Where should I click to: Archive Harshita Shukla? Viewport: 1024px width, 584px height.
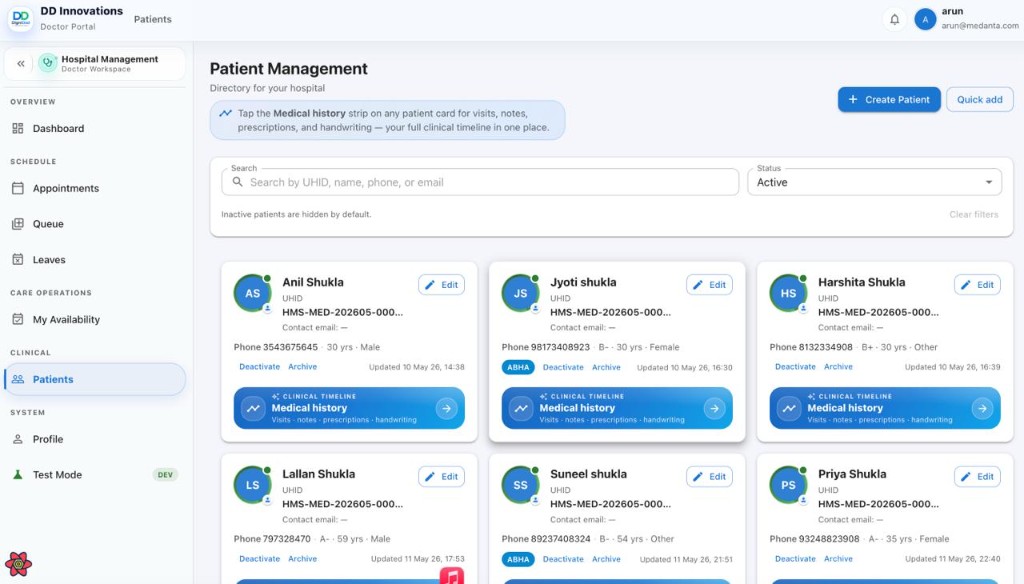(x=838, y=366)
